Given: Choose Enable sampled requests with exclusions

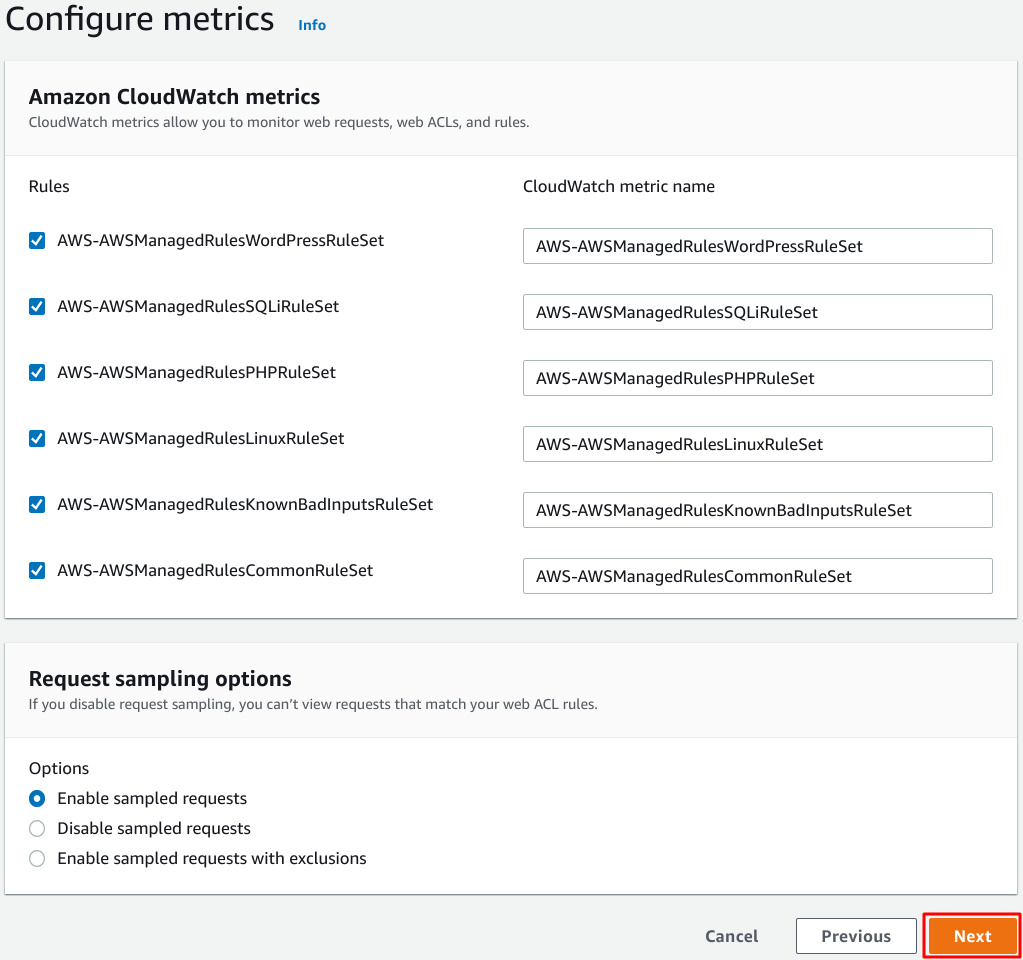Looking at the screenshot, I should [x=37, y=859].
